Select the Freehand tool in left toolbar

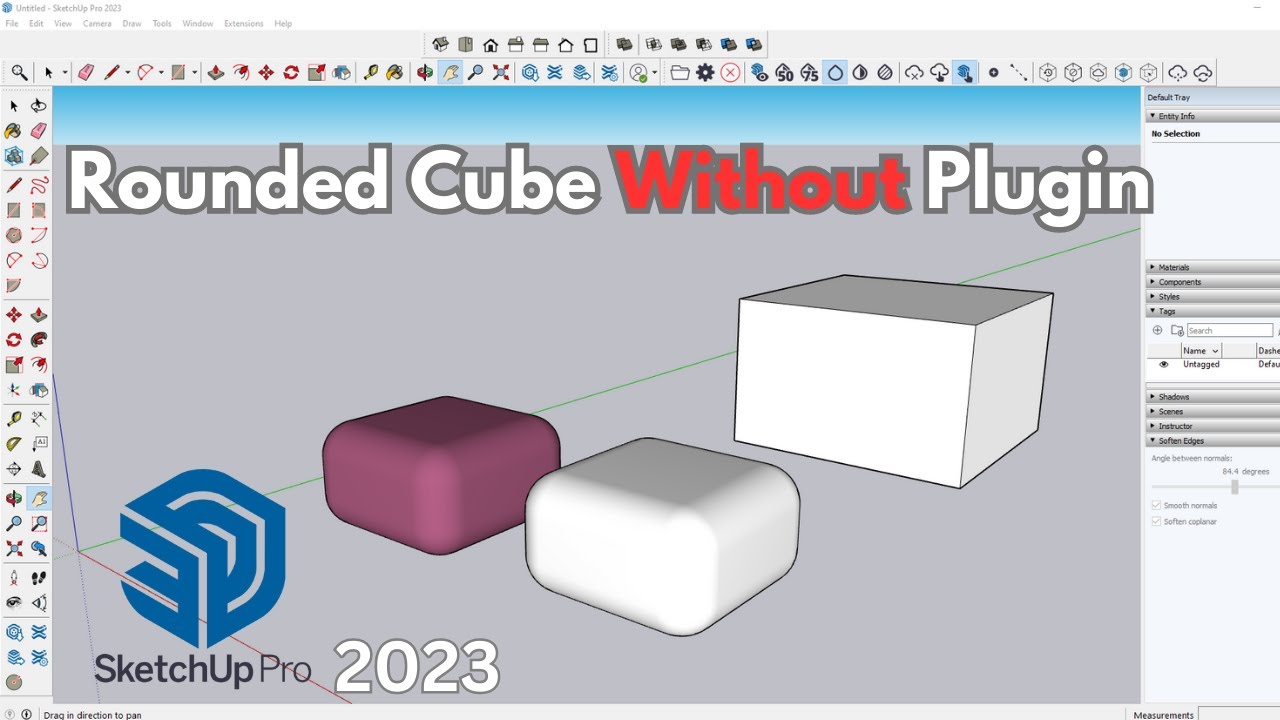[39, 185]
